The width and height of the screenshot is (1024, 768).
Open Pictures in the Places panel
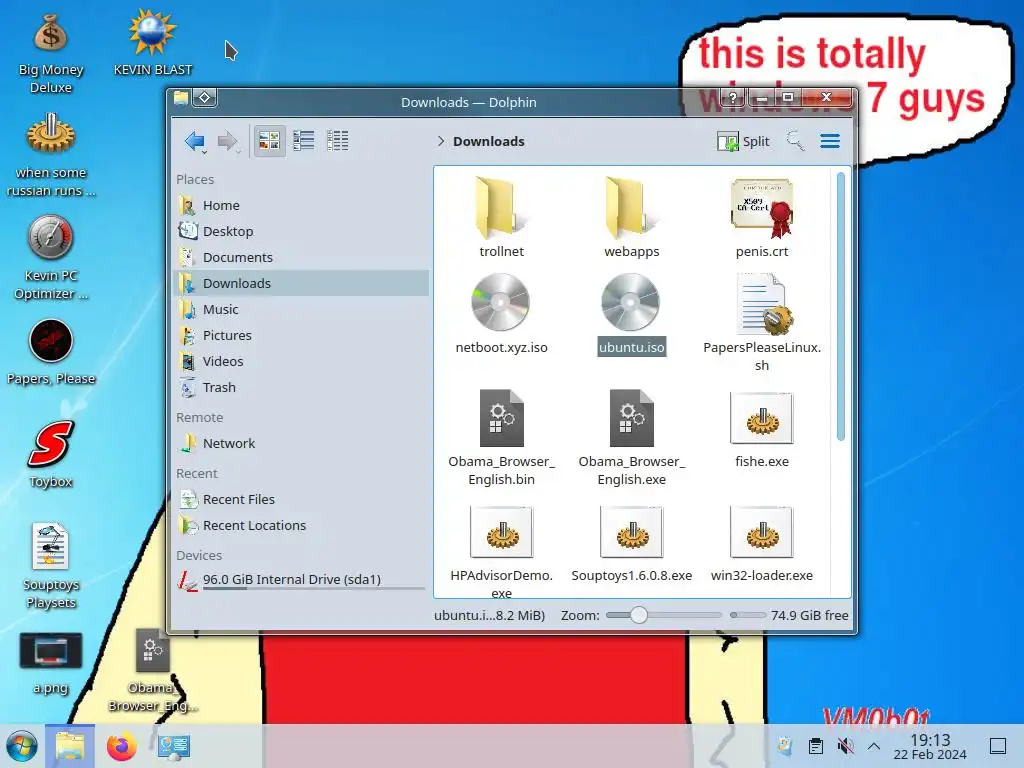(x=302, y=335)
